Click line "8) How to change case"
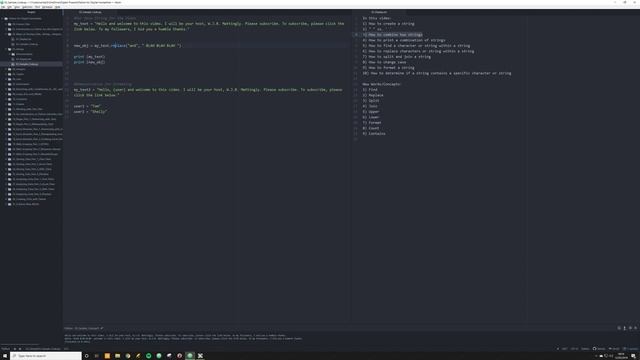The height and width of the screenshot is (360, 640). click(384, 62)
